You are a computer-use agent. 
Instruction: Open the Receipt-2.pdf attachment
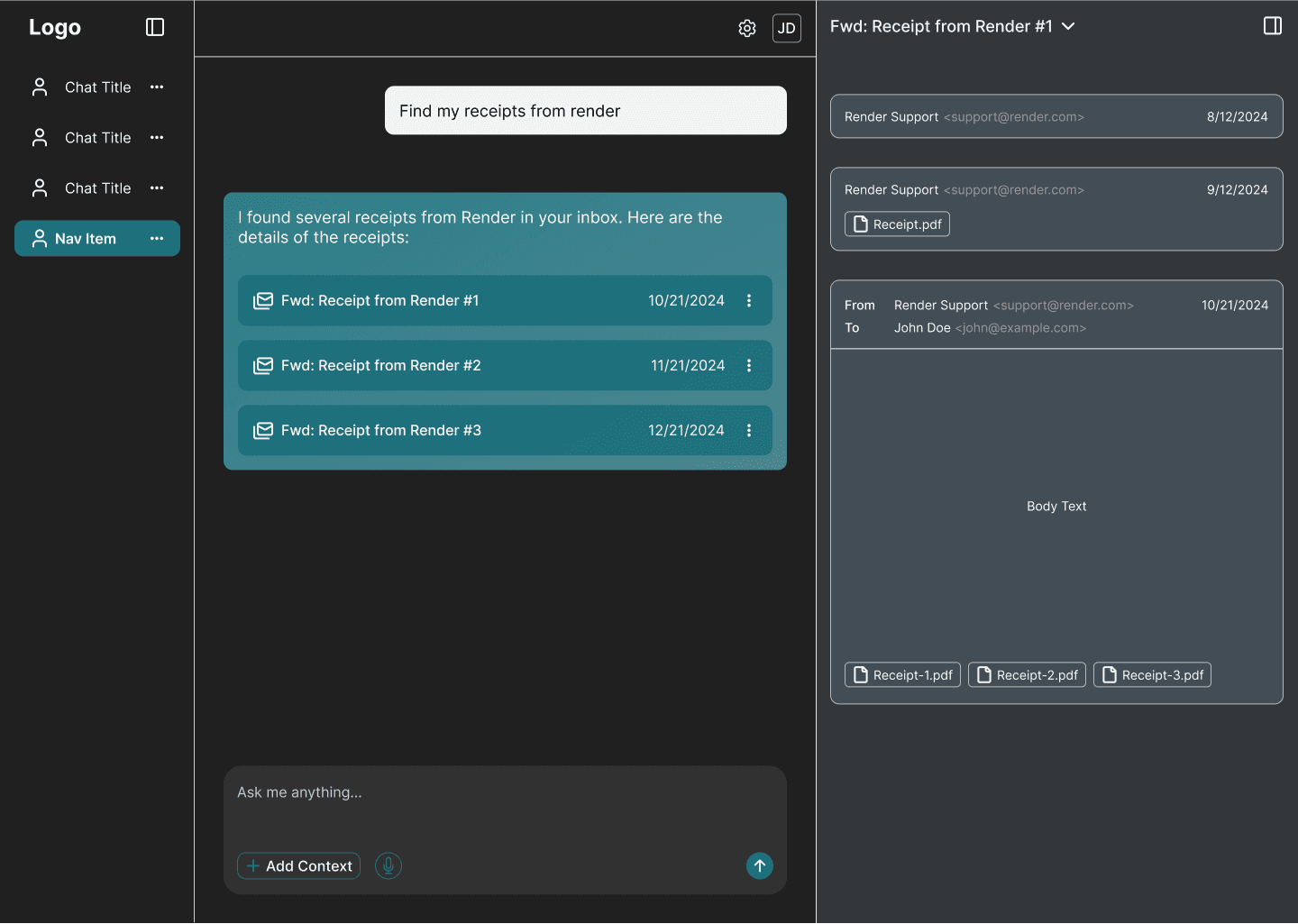pyautogui.click(x=1027, y=675)
